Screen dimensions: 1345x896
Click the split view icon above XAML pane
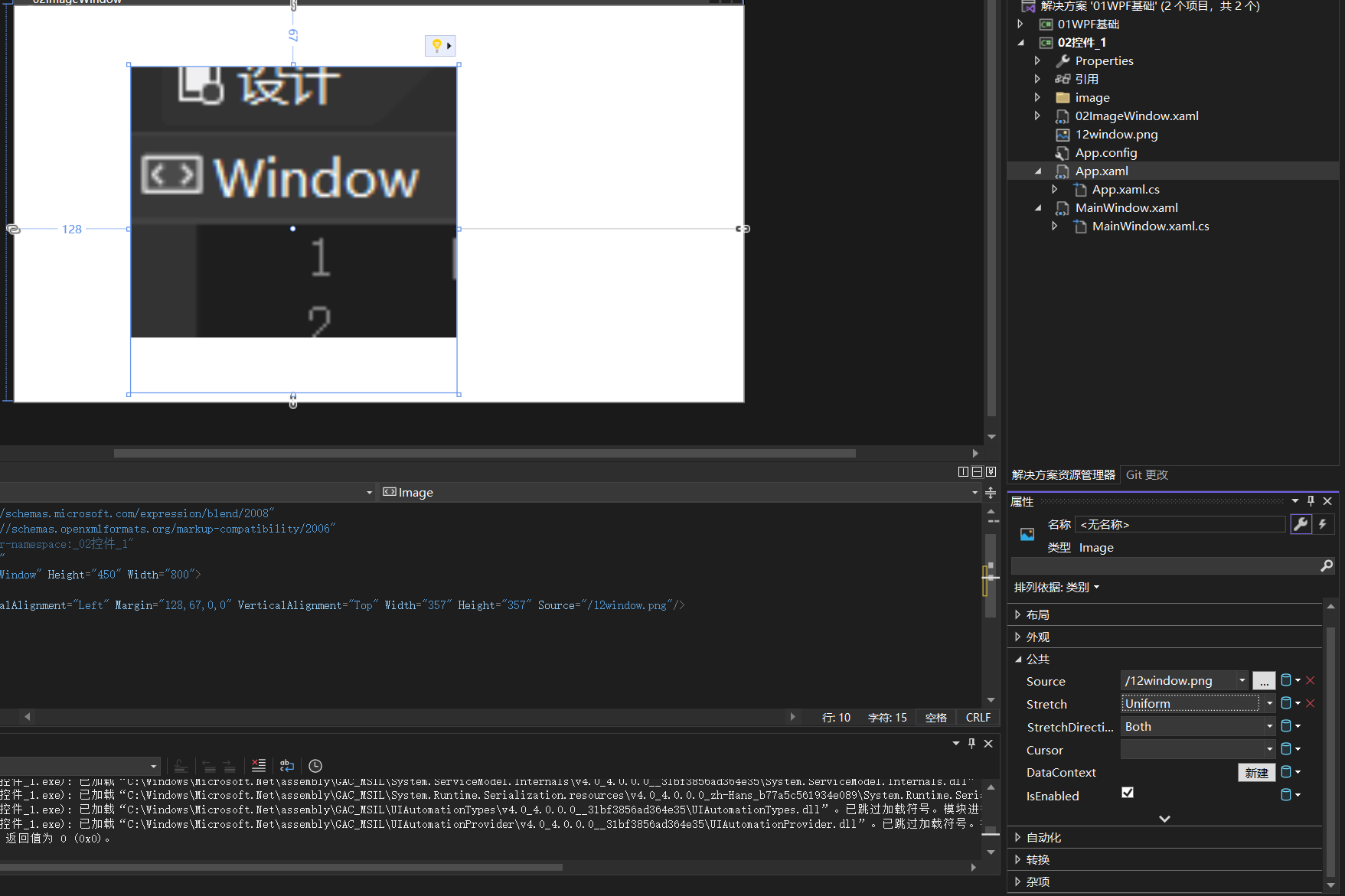tap(963, 471)
